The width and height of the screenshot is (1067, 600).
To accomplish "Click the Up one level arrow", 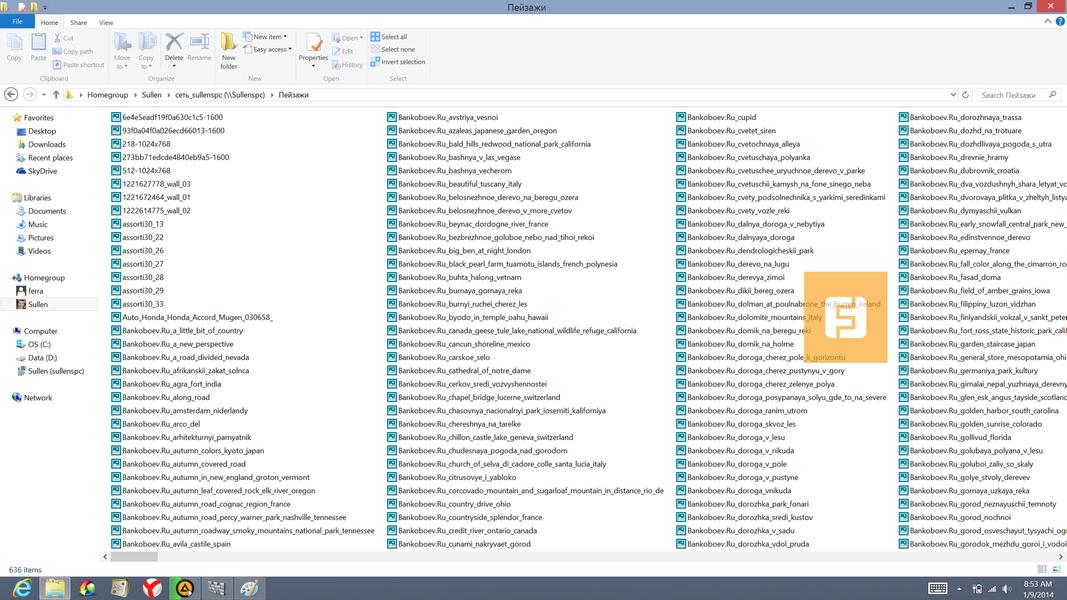I will [x=55, y=95].
